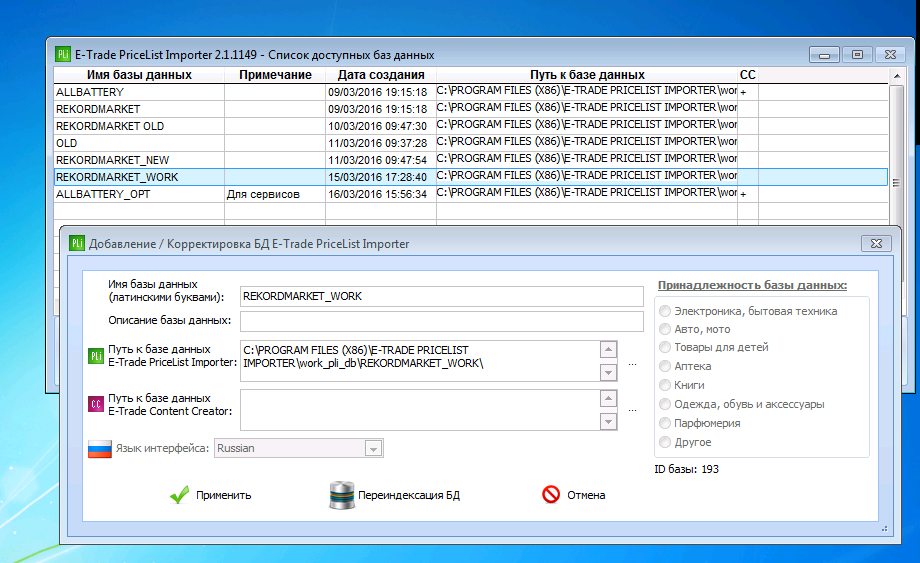Screen dimensions: 920x563
Task: Select Электроника, бытовая техника radio button
Action: pos(665,311)
